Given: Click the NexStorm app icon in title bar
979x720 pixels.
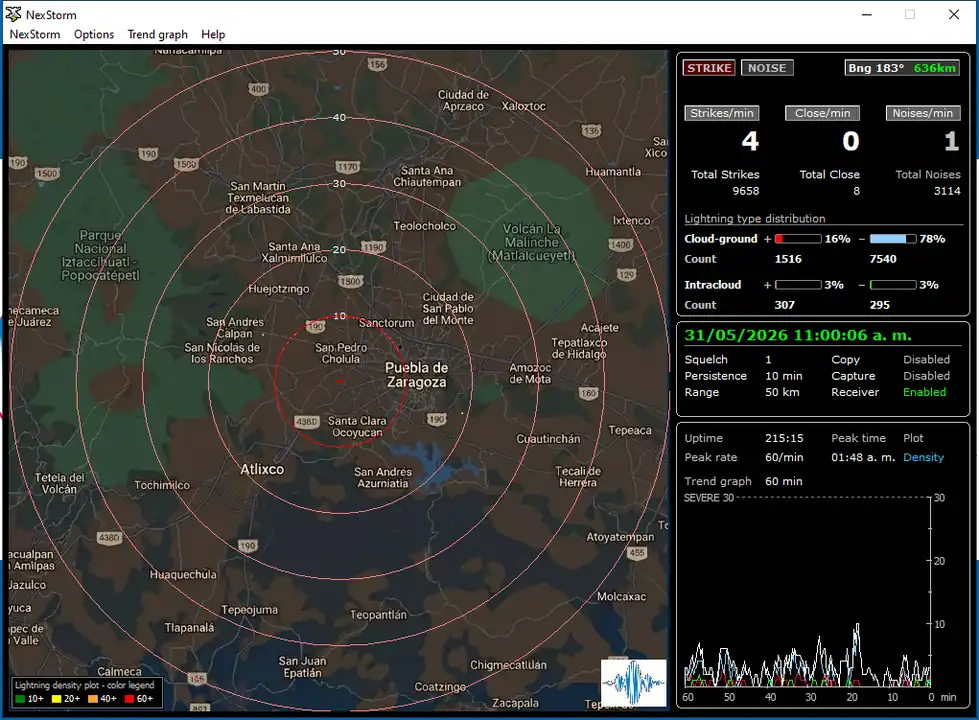Looking at the screenshot, I should tap(13, 14).
